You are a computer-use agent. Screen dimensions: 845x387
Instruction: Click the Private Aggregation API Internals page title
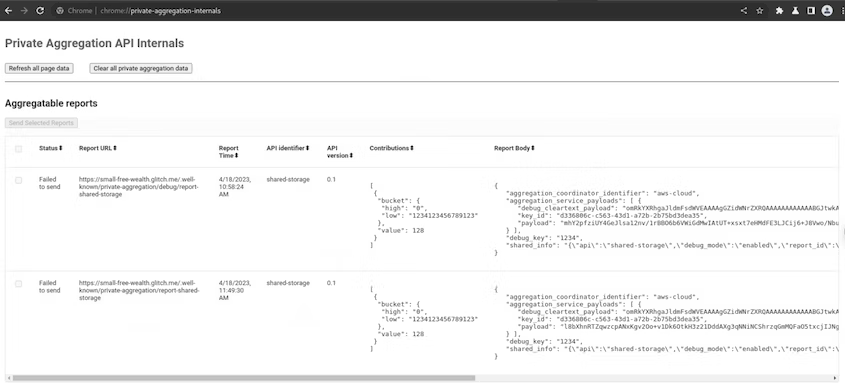[x=94, y=44]
